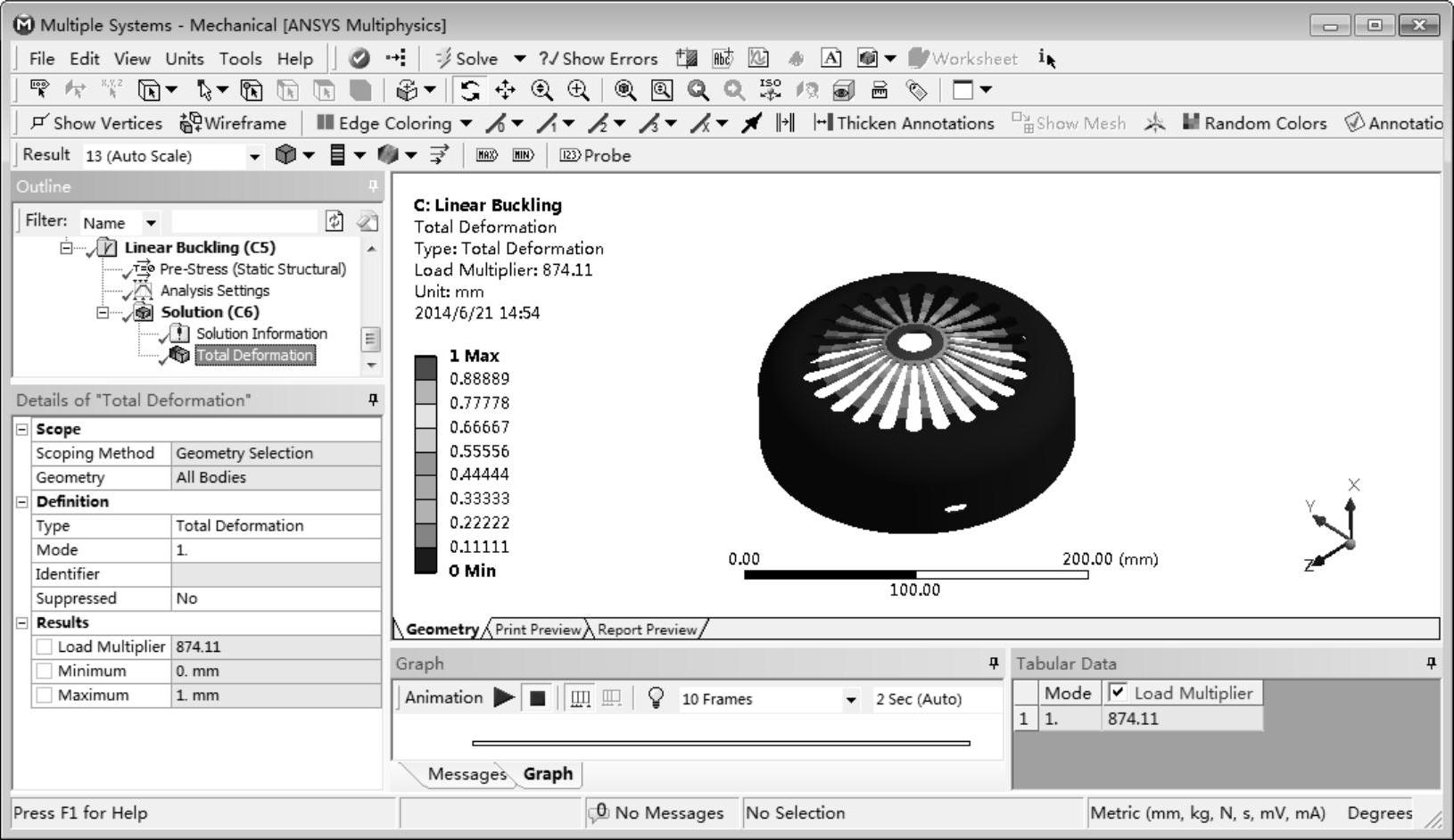
Task: Click the Min annotation icon
Action: tap(524, 155)
